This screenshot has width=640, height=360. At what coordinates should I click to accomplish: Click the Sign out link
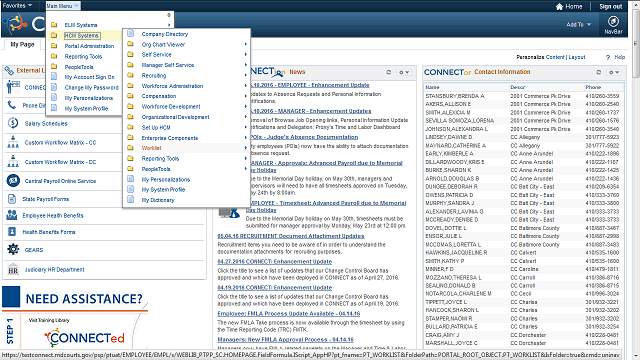[611, 7]
